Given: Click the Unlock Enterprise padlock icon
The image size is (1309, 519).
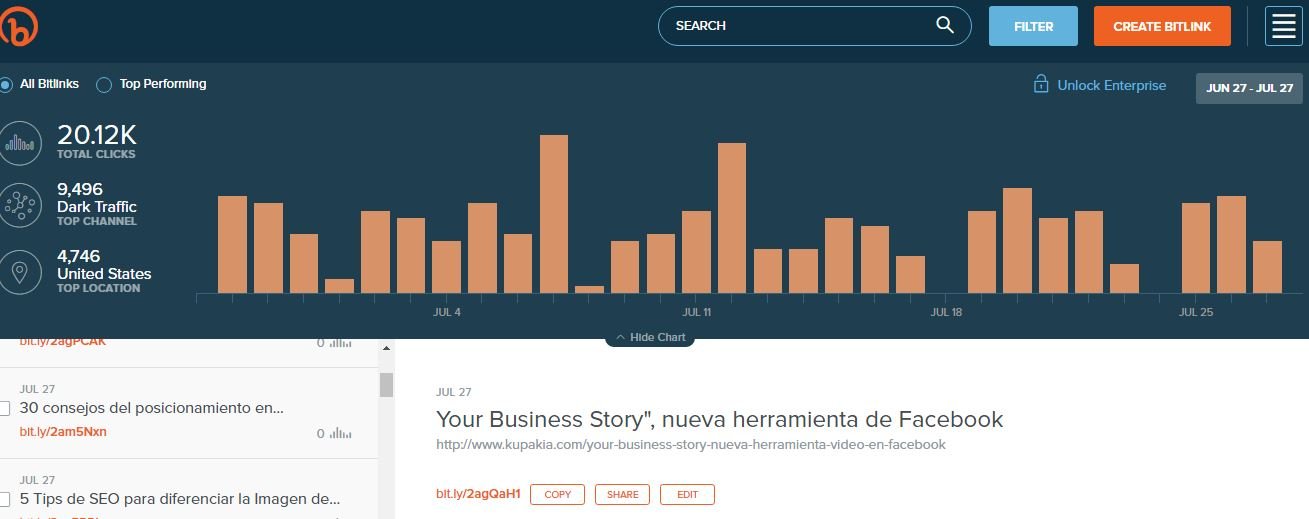Looking at the screenshot, I should (1041, 84).
